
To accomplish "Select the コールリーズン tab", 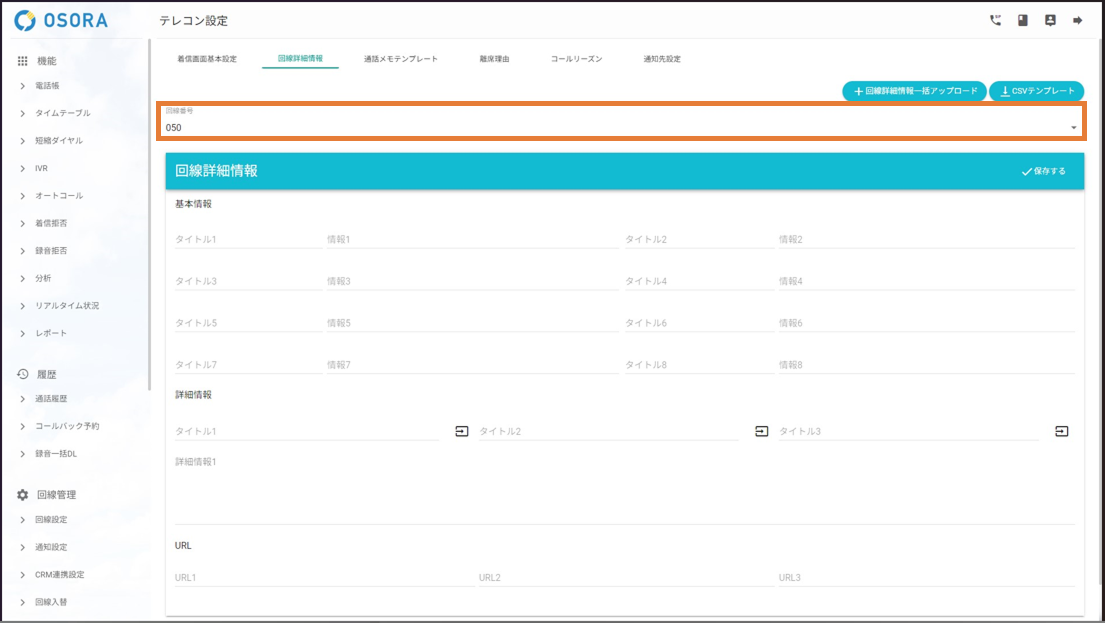I will point(576,59).
